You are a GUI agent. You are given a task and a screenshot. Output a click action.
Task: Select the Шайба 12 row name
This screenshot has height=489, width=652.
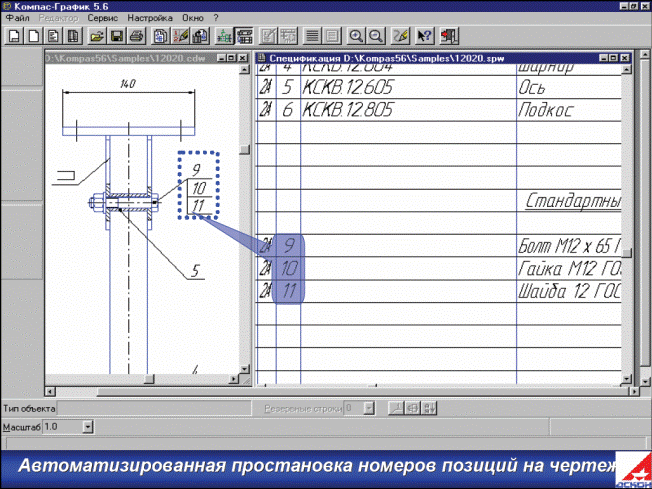tap(569, 291)
